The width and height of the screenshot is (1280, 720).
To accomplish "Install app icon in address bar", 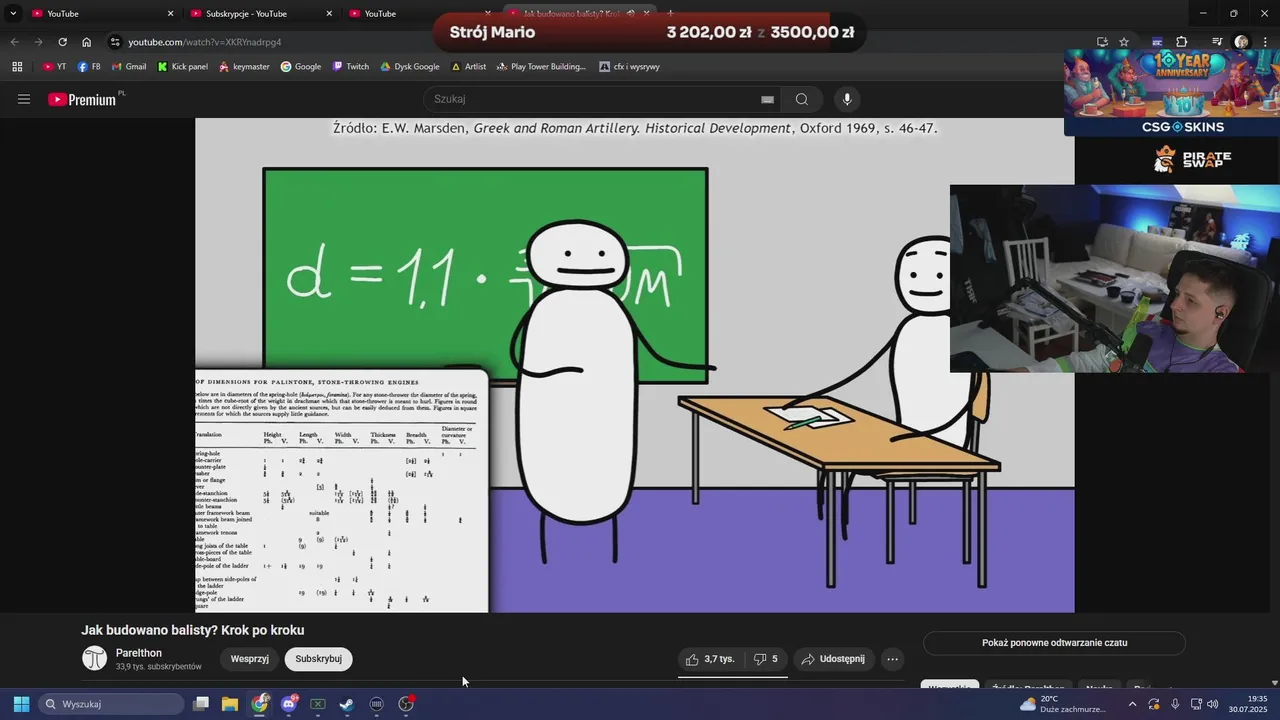I will tap(1102, 42).
